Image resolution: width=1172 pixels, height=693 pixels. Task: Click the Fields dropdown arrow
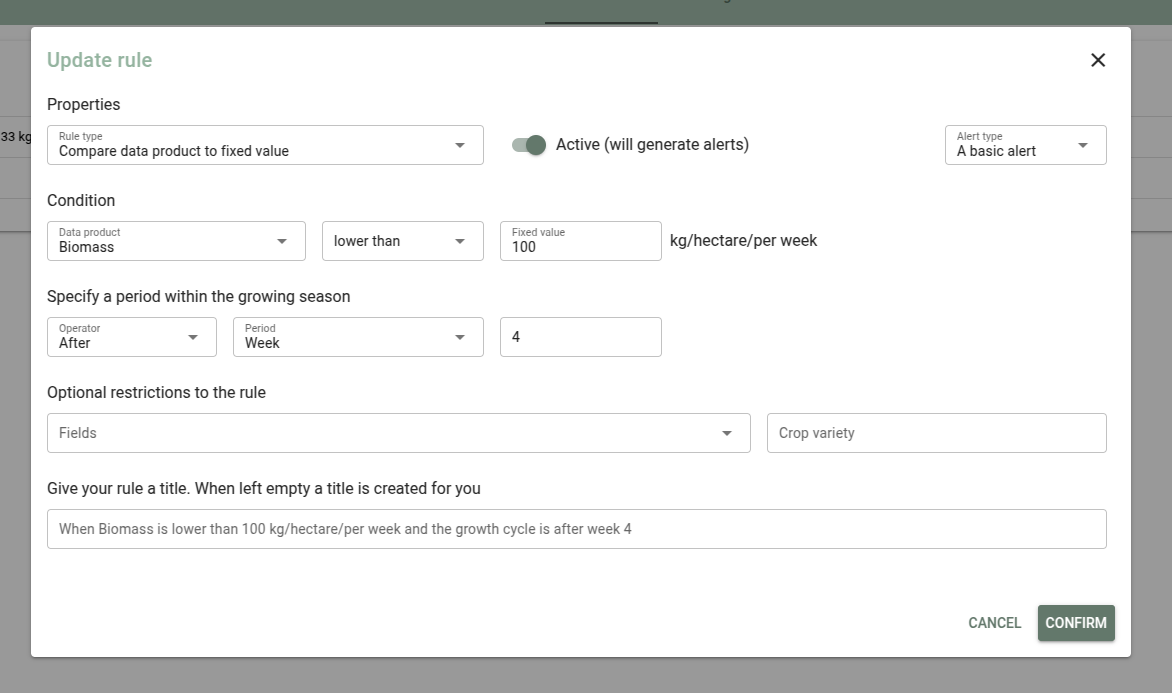coord(727,433)
